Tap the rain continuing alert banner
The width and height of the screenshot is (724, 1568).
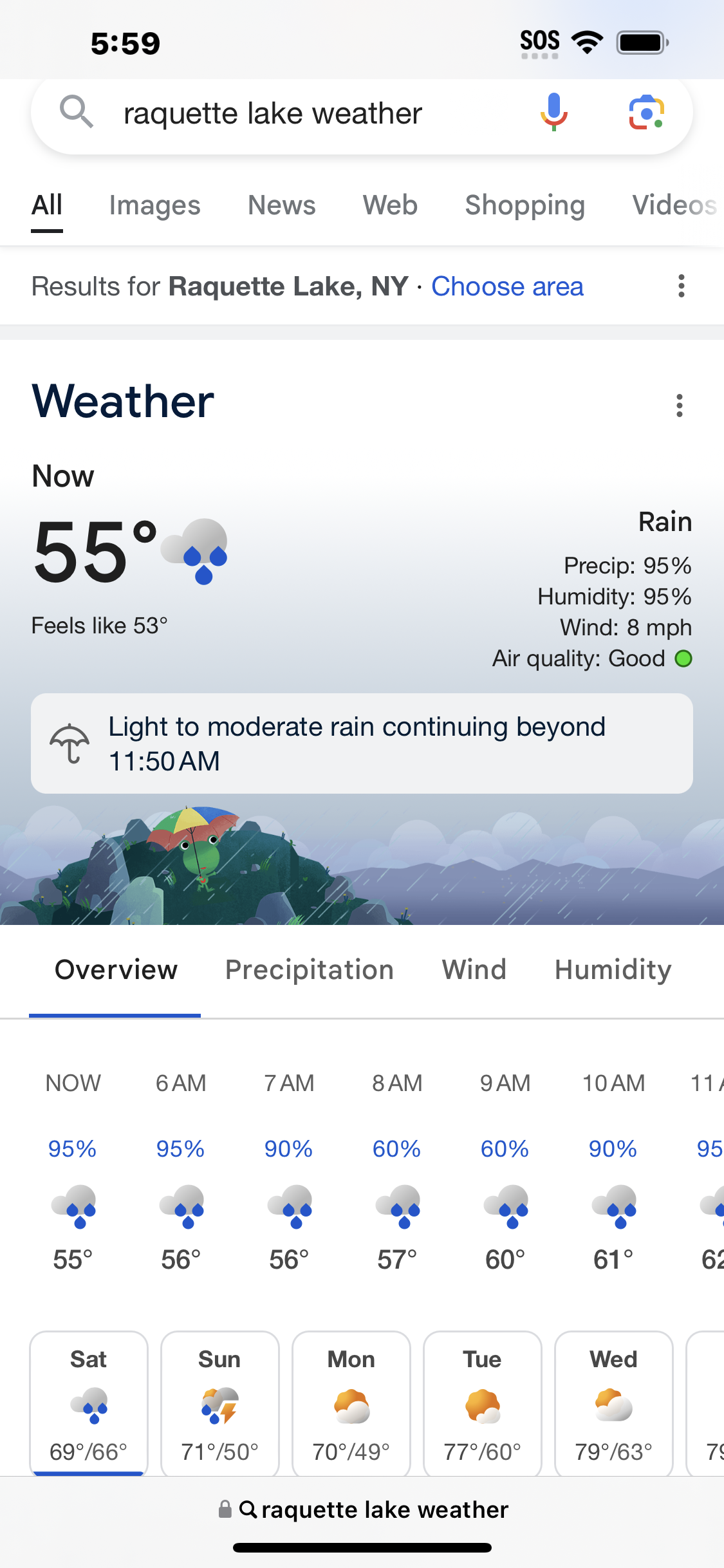pos(362,743)
